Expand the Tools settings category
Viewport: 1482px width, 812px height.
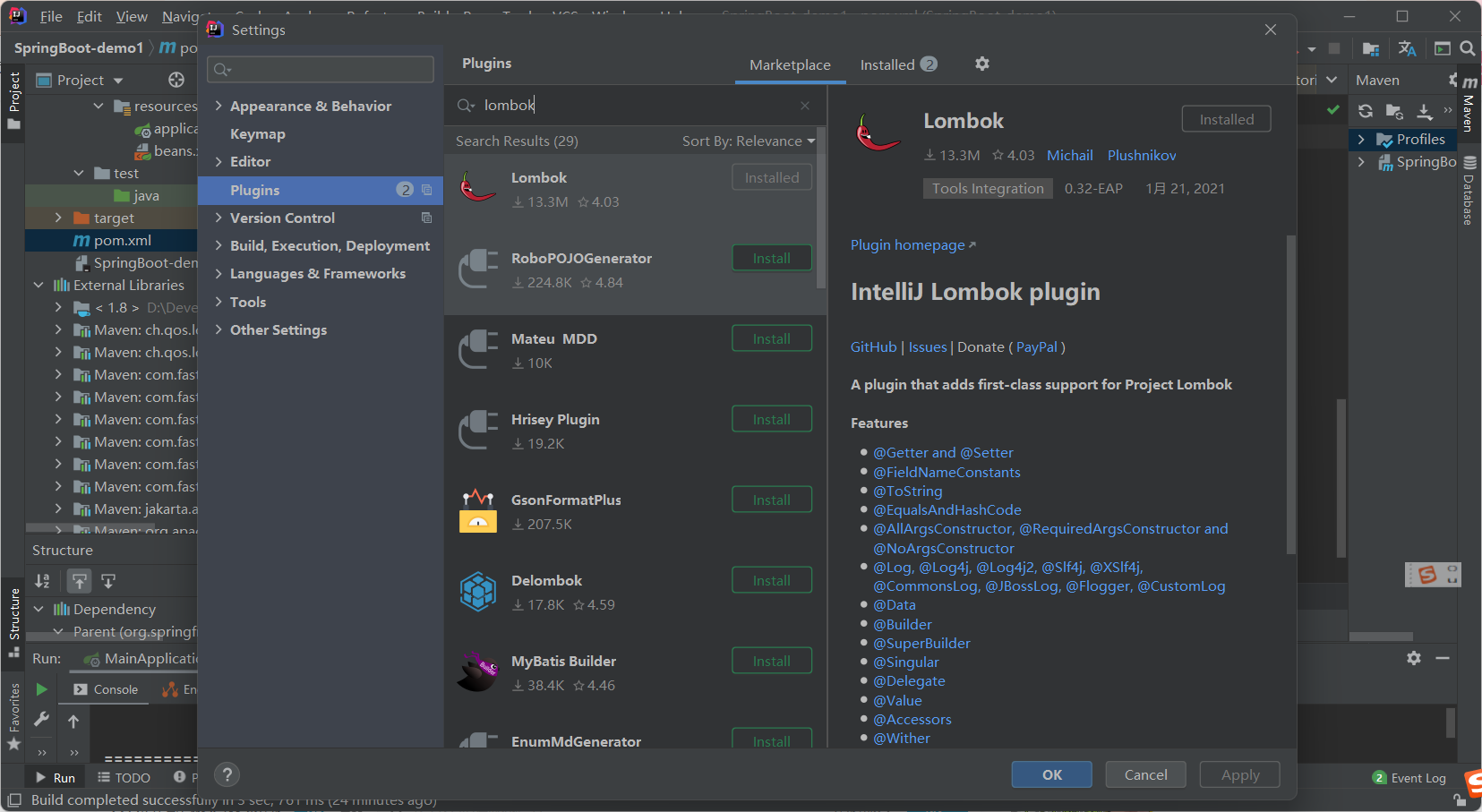(218, 302)
